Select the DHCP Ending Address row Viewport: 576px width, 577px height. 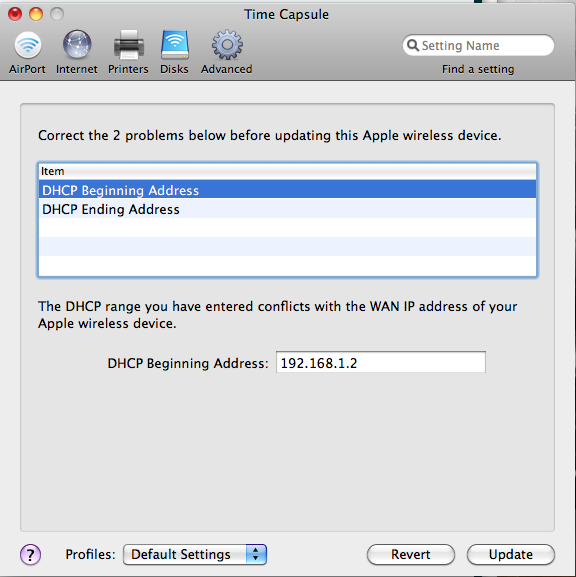[x=287, y=209]
